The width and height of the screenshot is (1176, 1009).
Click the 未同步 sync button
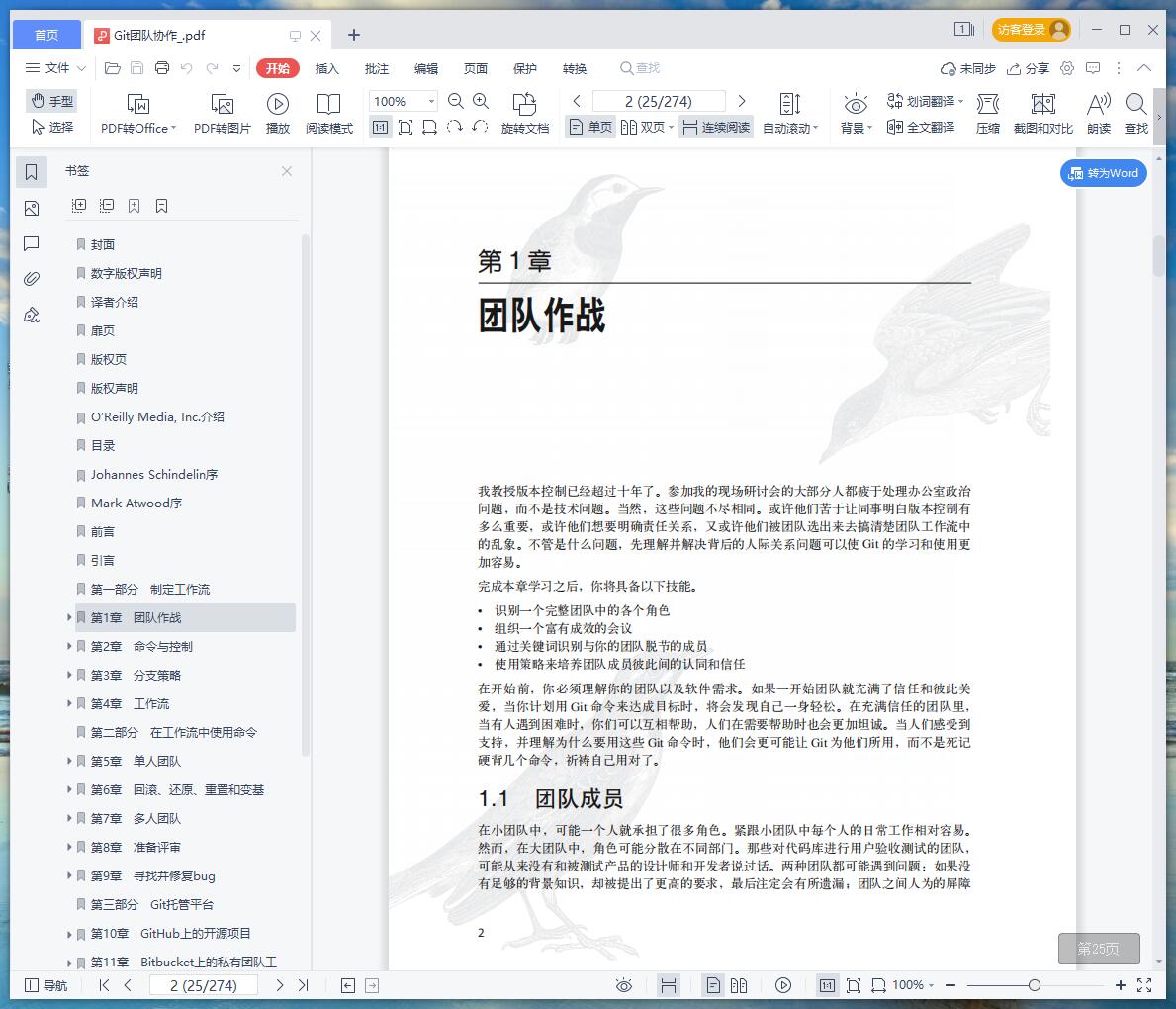(968, 68)
